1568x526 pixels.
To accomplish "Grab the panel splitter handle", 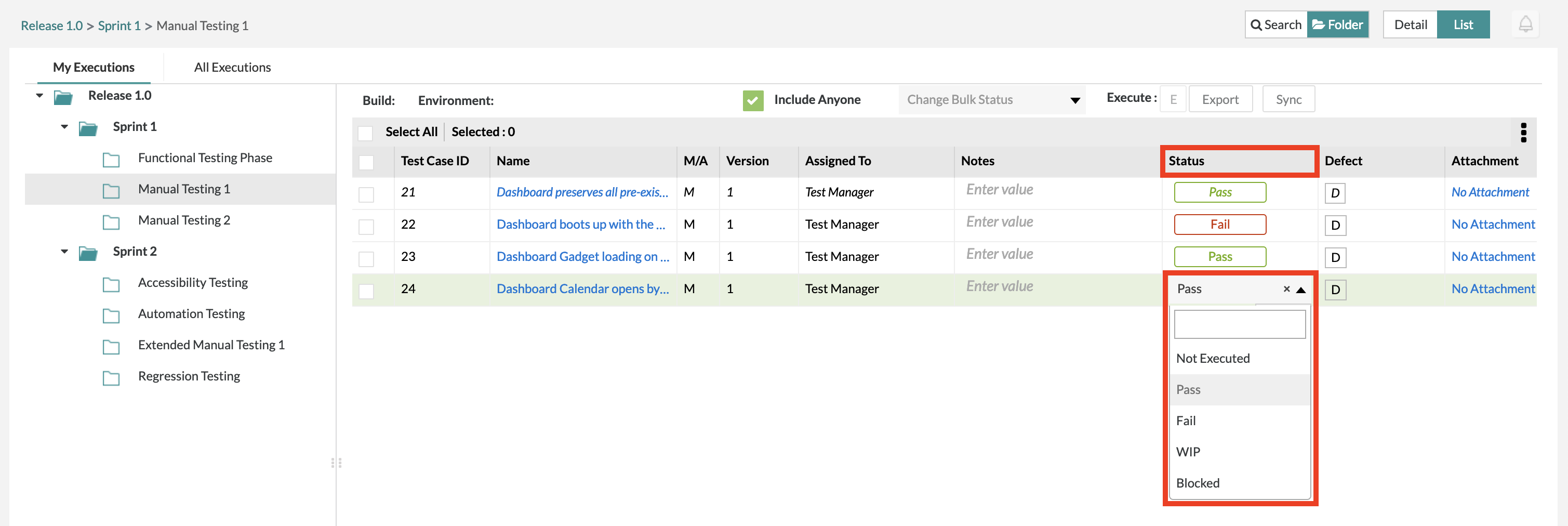I will tap(336, 463).
